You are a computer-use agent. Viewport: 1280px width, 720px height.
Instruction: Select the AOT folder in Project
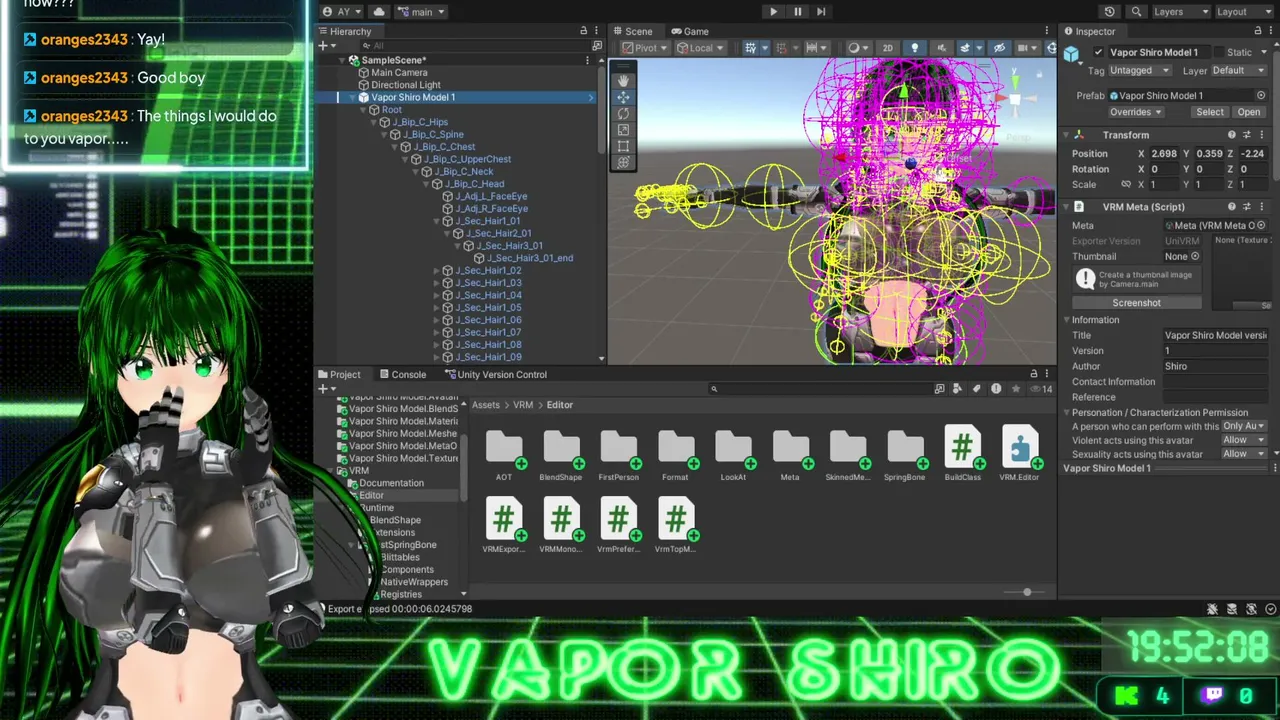(x=504, y=456)
